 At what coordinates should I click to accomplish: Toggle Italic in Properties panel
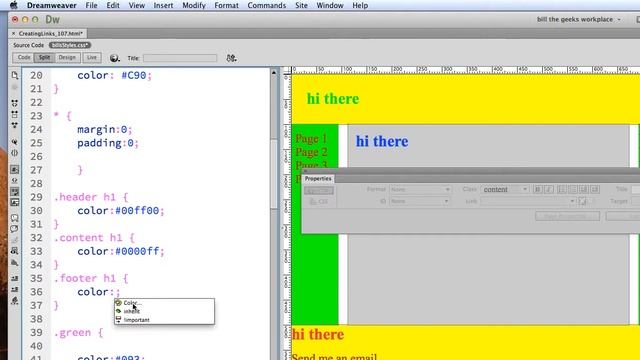coord(549,189)
